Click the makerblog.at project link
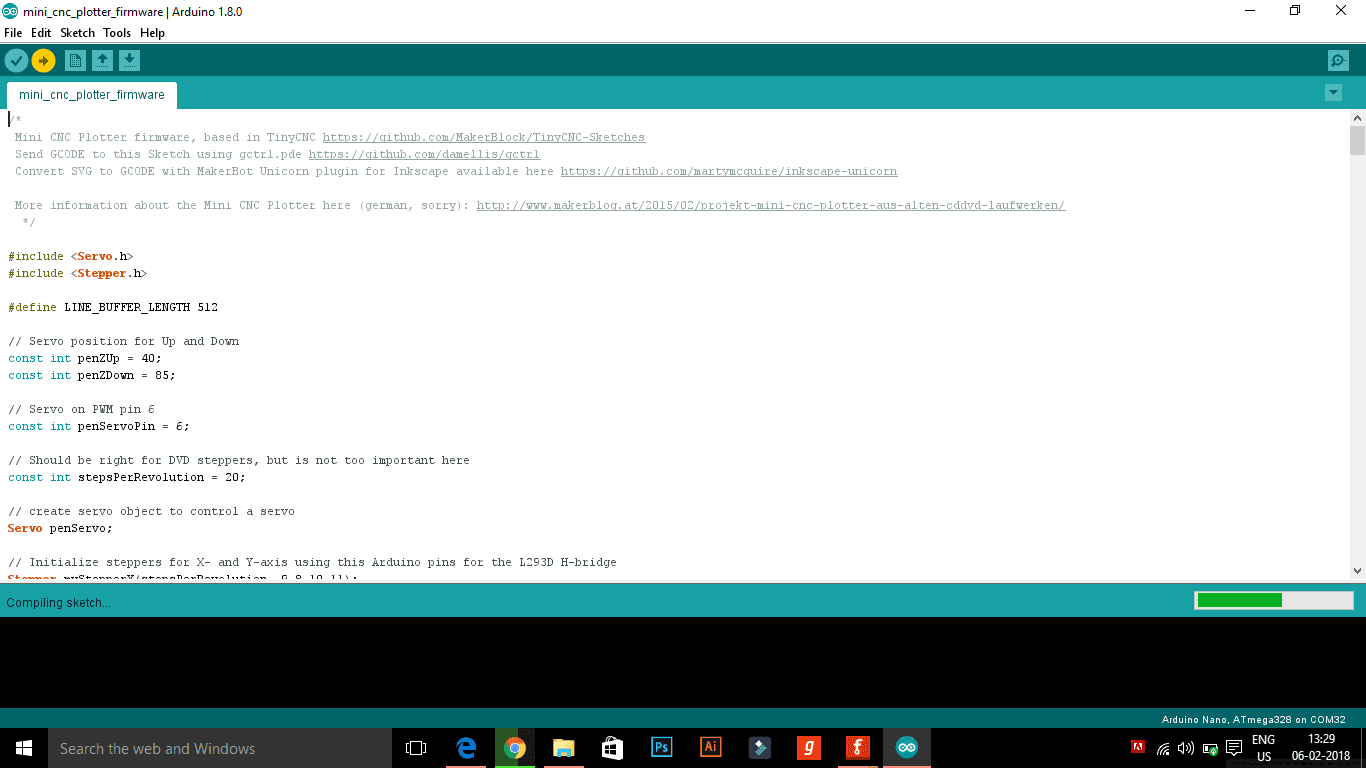Image resolution: width=1366 pixels, height=768 pixels. (x=770, y=205)
